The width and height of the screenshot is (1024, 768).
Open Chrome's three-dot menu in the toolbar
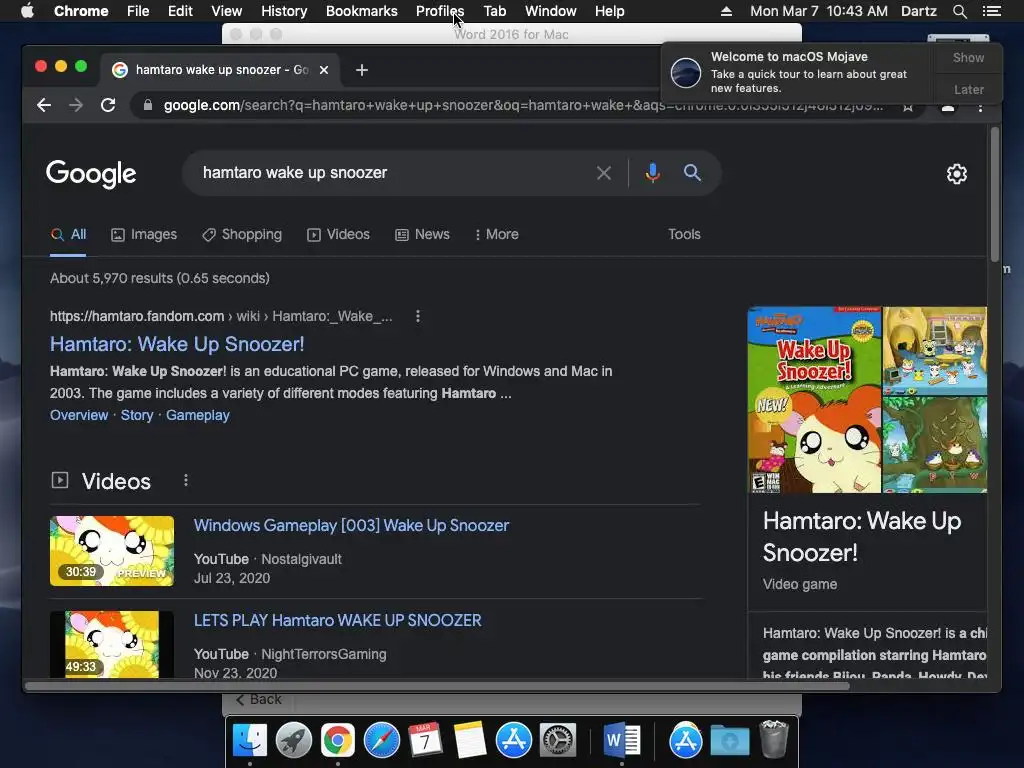click(x=980, y=107)
